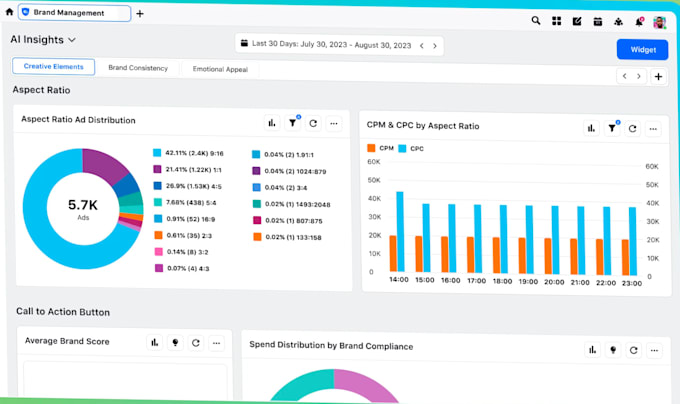Click the Widget button
This screenshot has height=404, width=680.
click(x=643, y=50)
